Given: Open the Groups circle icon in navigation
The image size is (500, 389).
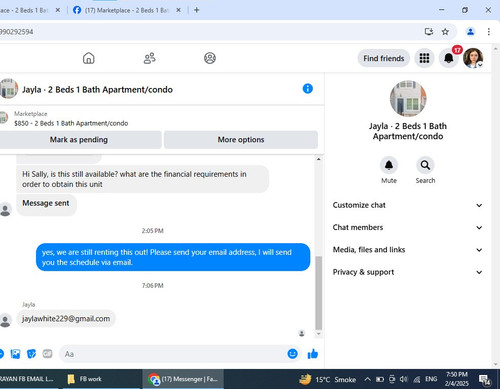Looking at the screenshot, I should (x=210, y=58).
